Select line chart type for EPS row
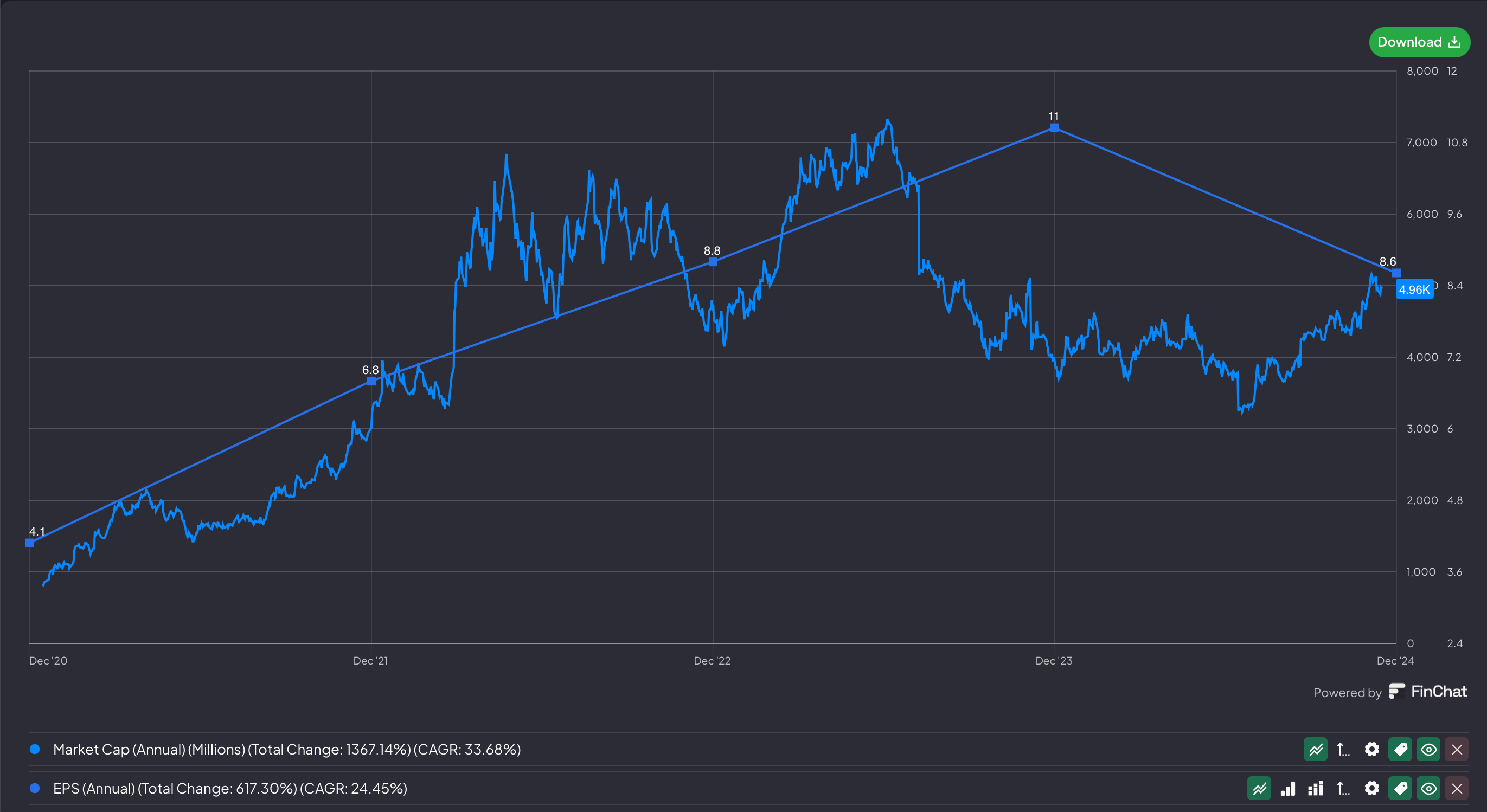1487x812 pixels. point(1259,788)
